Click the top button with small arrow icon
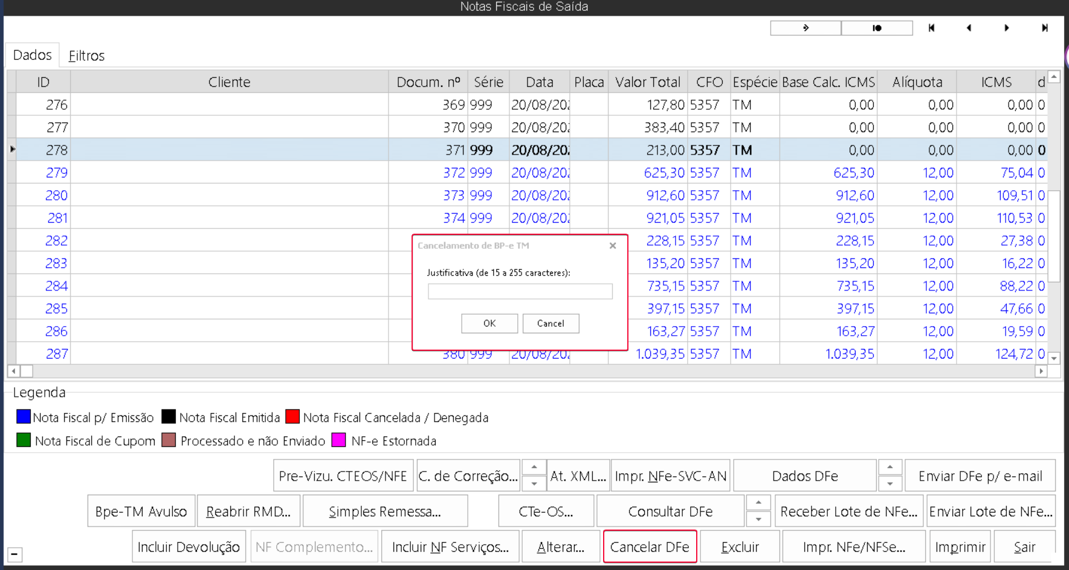The width and height of the screenshot is (1069, 570). point(806,28)
